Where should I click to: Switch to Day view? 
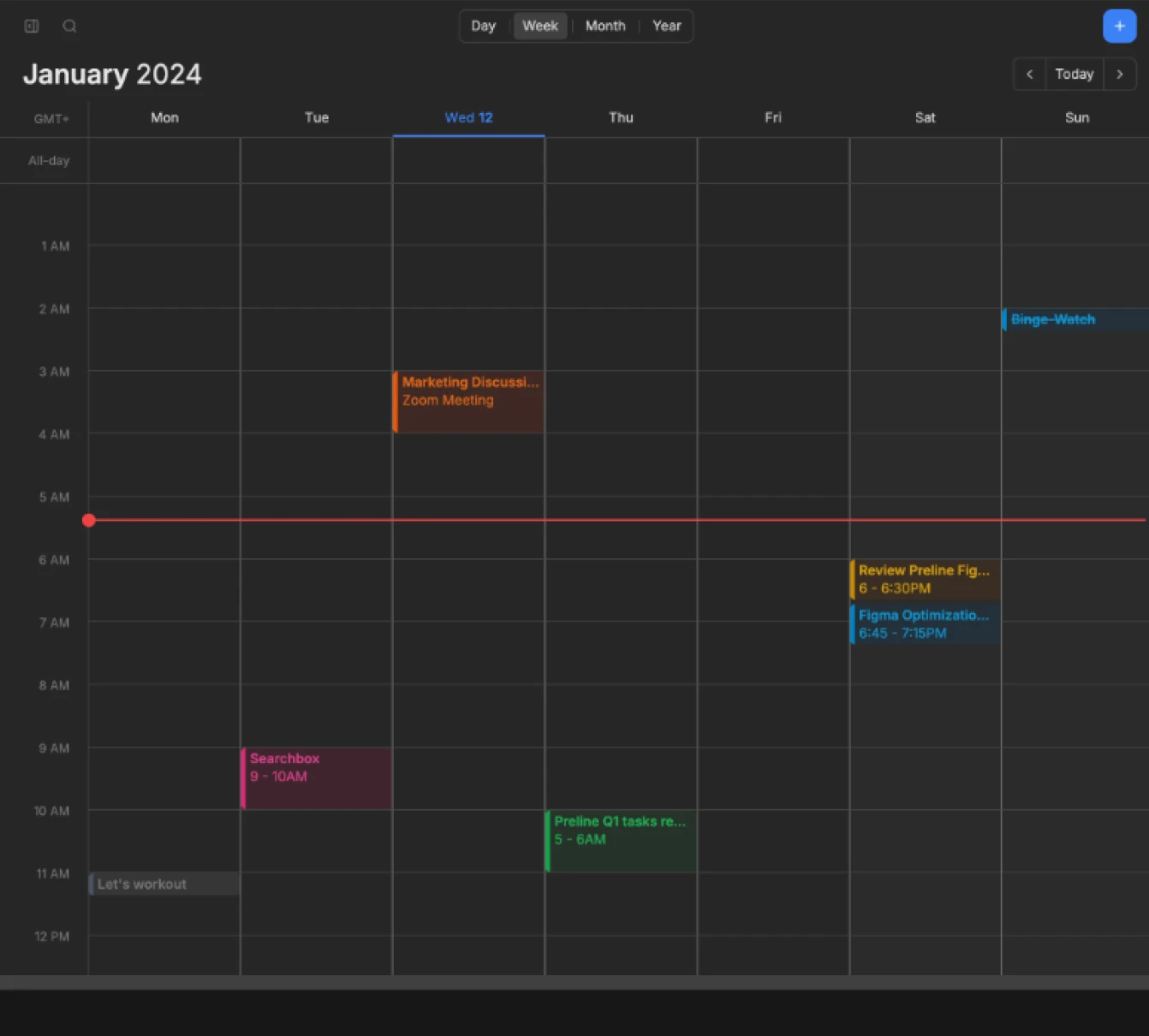click(x=483, y=26)
